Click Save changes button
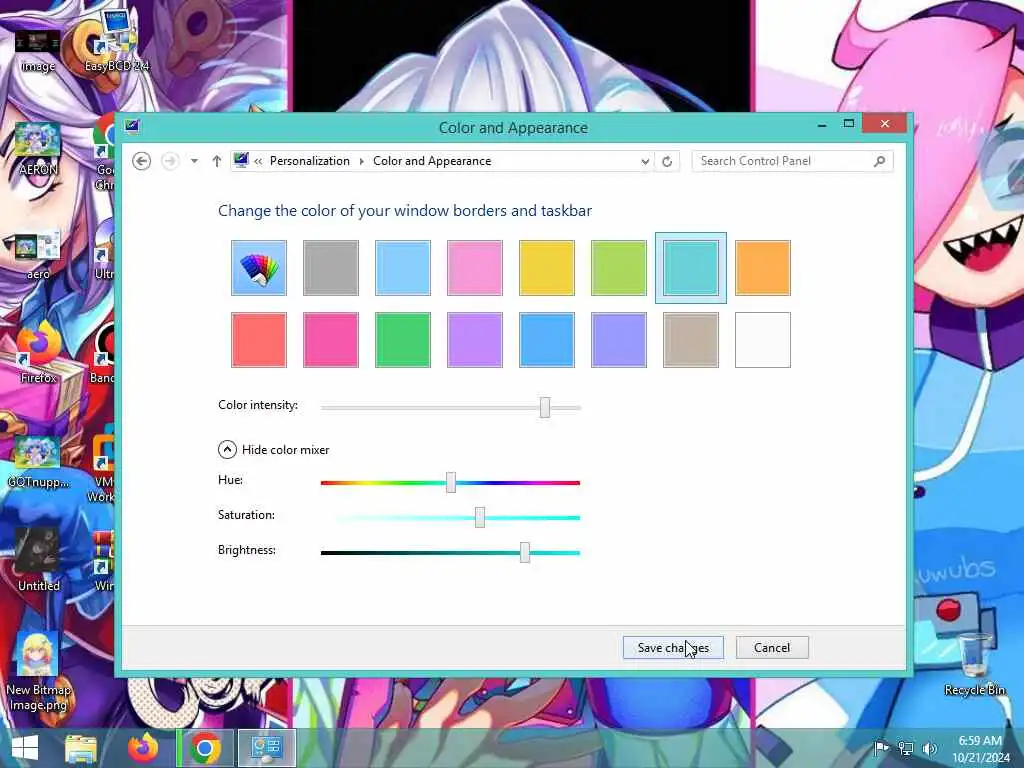 673,648
